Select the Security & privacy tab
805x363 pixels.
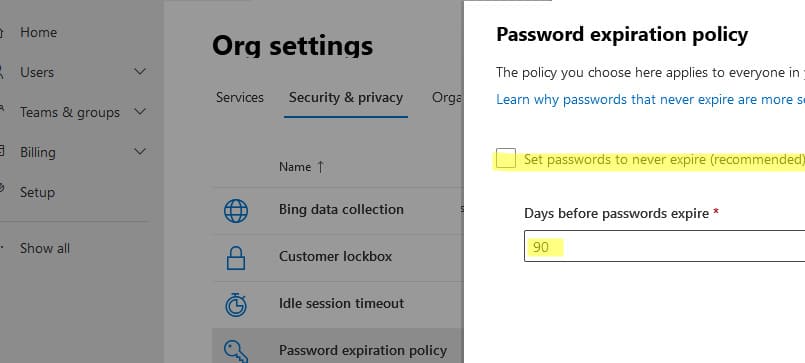(x=346, y=98)
